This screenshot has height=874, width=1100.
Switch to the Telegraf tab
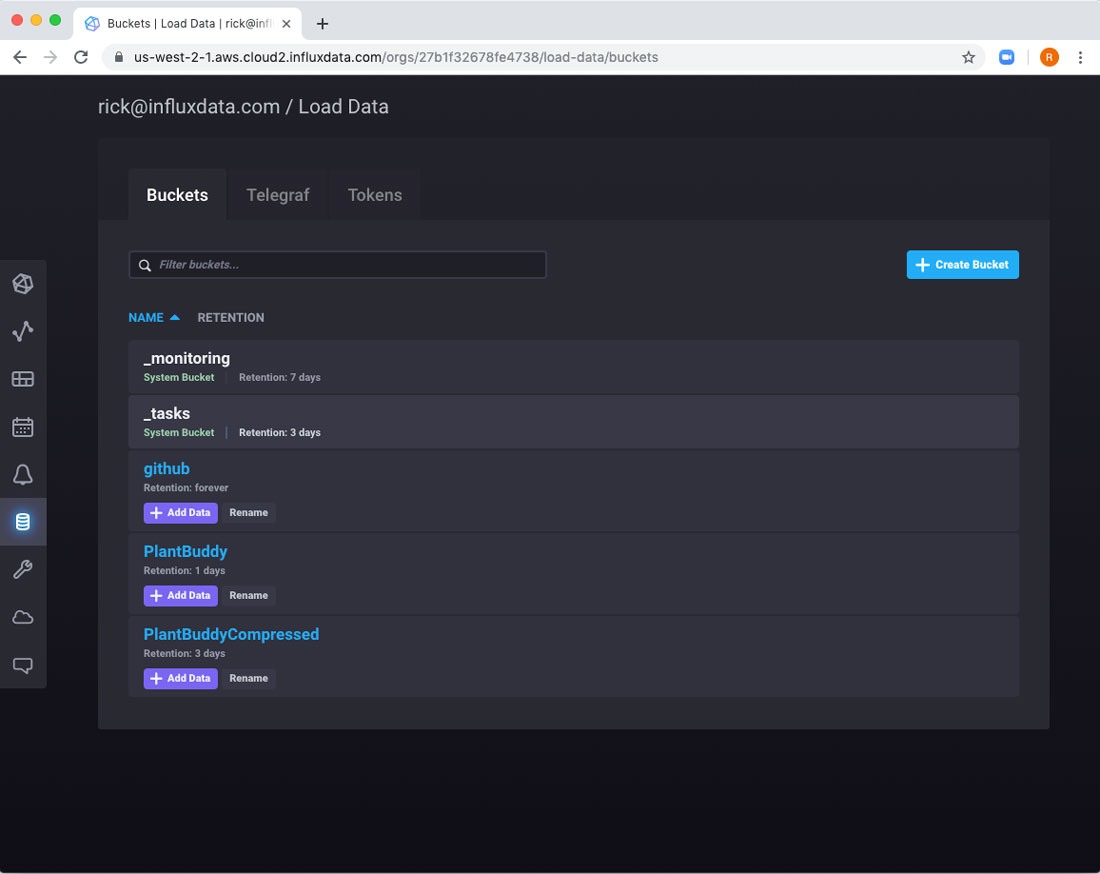278,195
